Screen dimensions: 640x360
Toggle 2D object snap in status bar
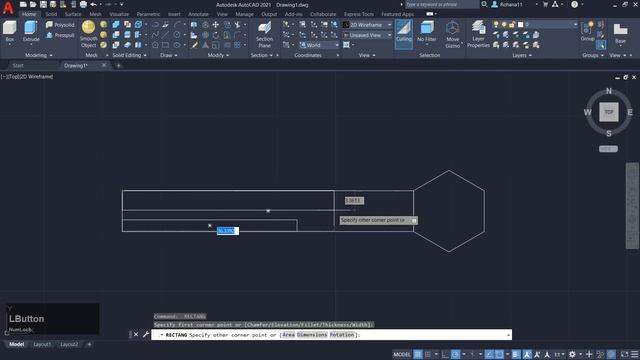499,354
